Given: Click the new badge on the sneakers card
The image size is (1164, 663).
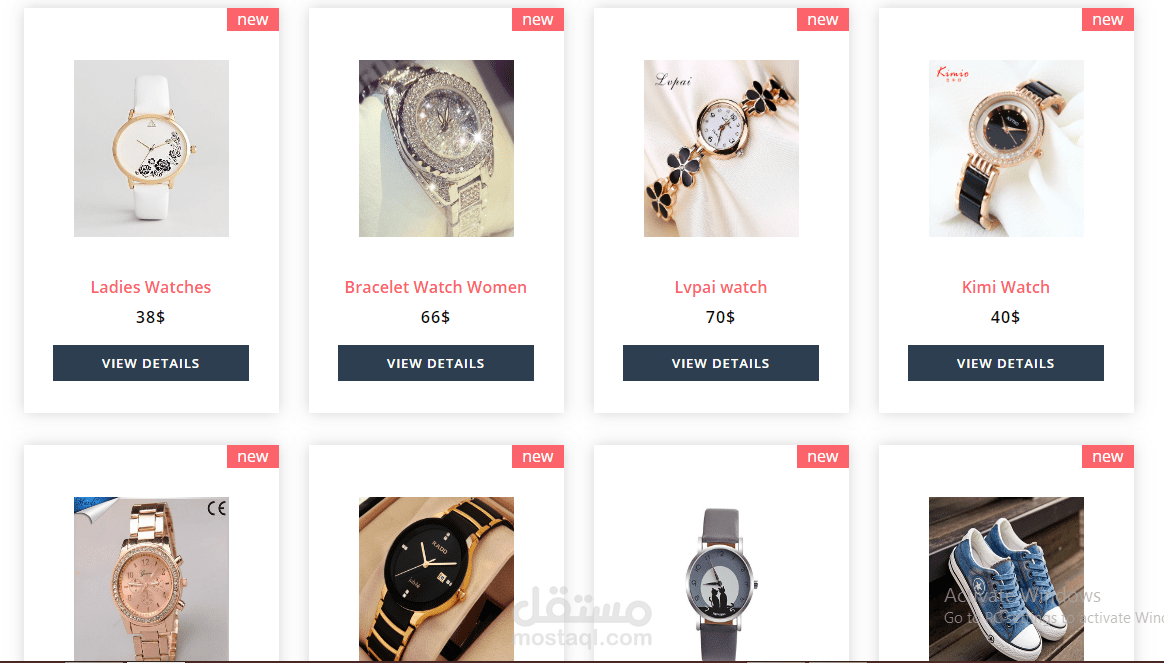Looking at the screenshot, I should 1108,457.
